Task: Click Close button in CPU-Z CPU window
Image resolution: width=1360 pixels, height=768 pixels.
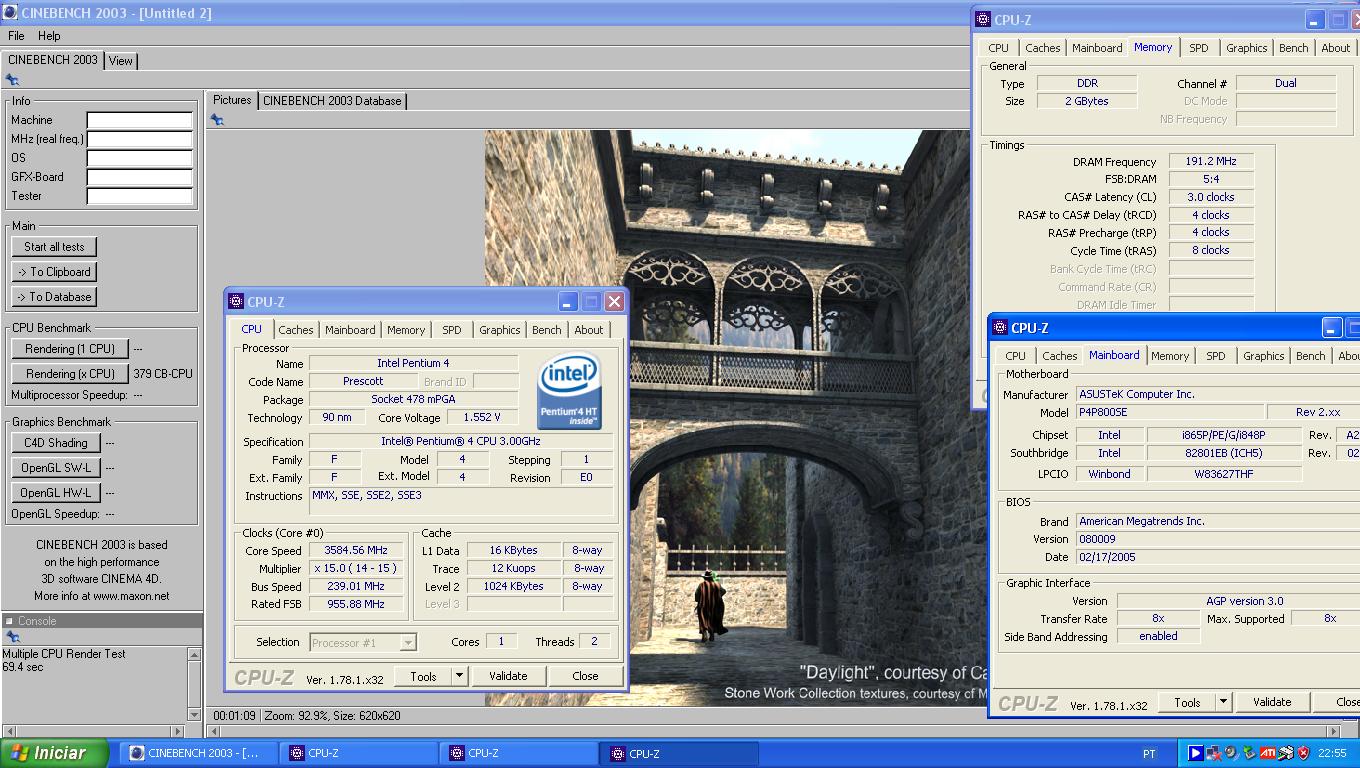Action: [585, 676]
